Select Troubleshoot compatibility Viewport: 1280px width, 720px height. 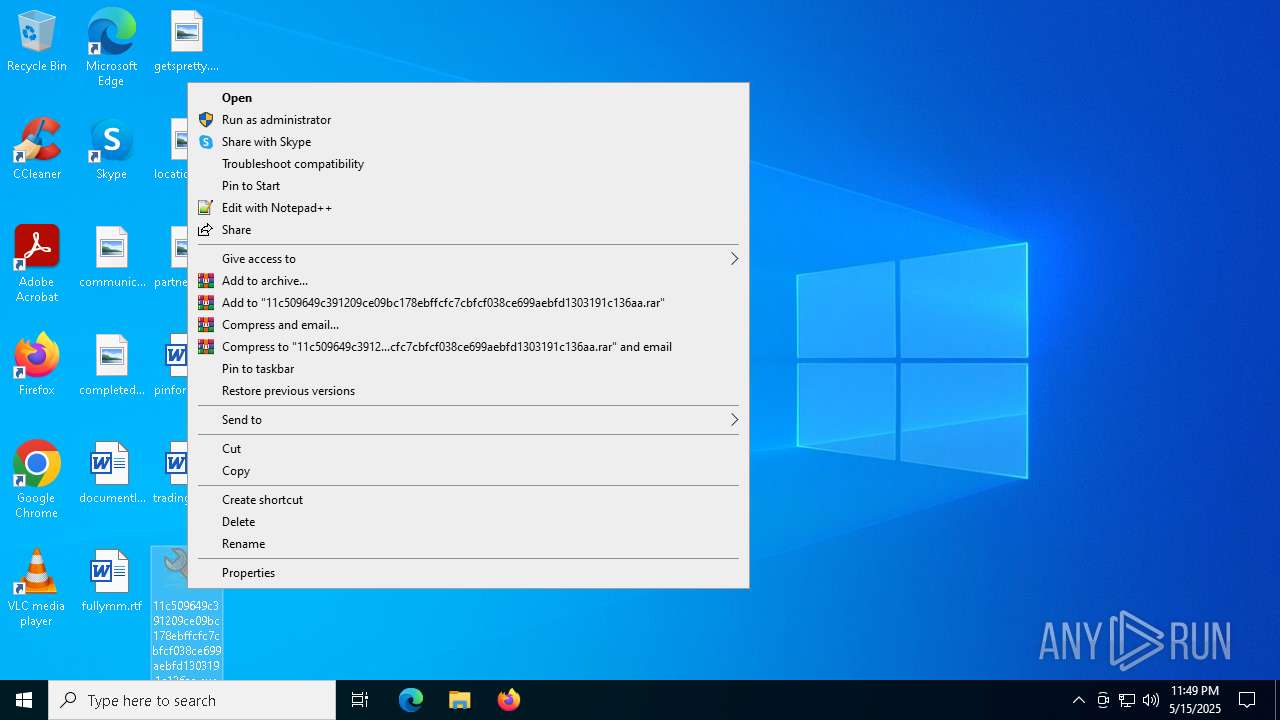click(468, 164)
